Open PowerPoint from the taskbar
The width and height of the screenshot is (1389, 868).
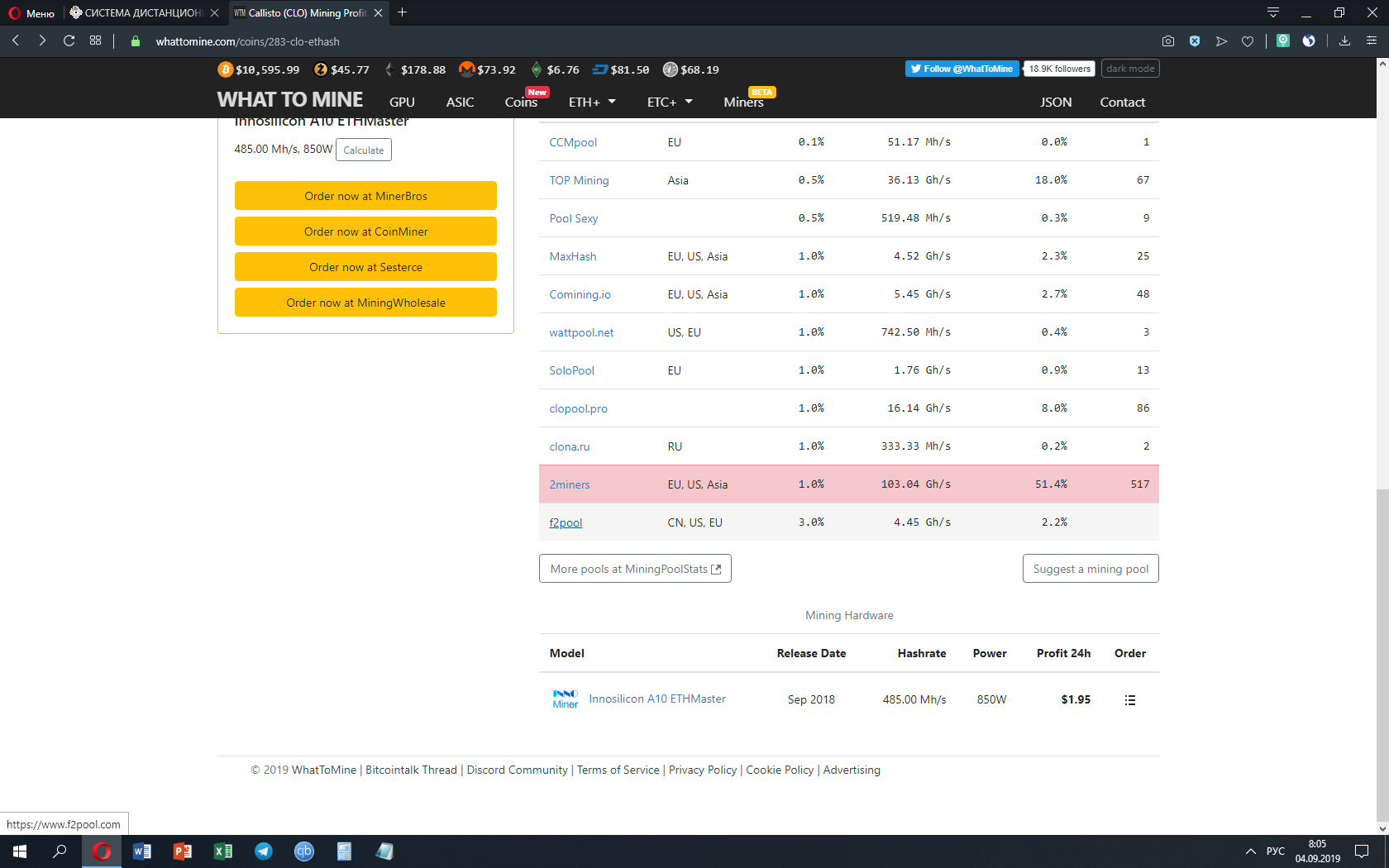click(x=183, y=851)
